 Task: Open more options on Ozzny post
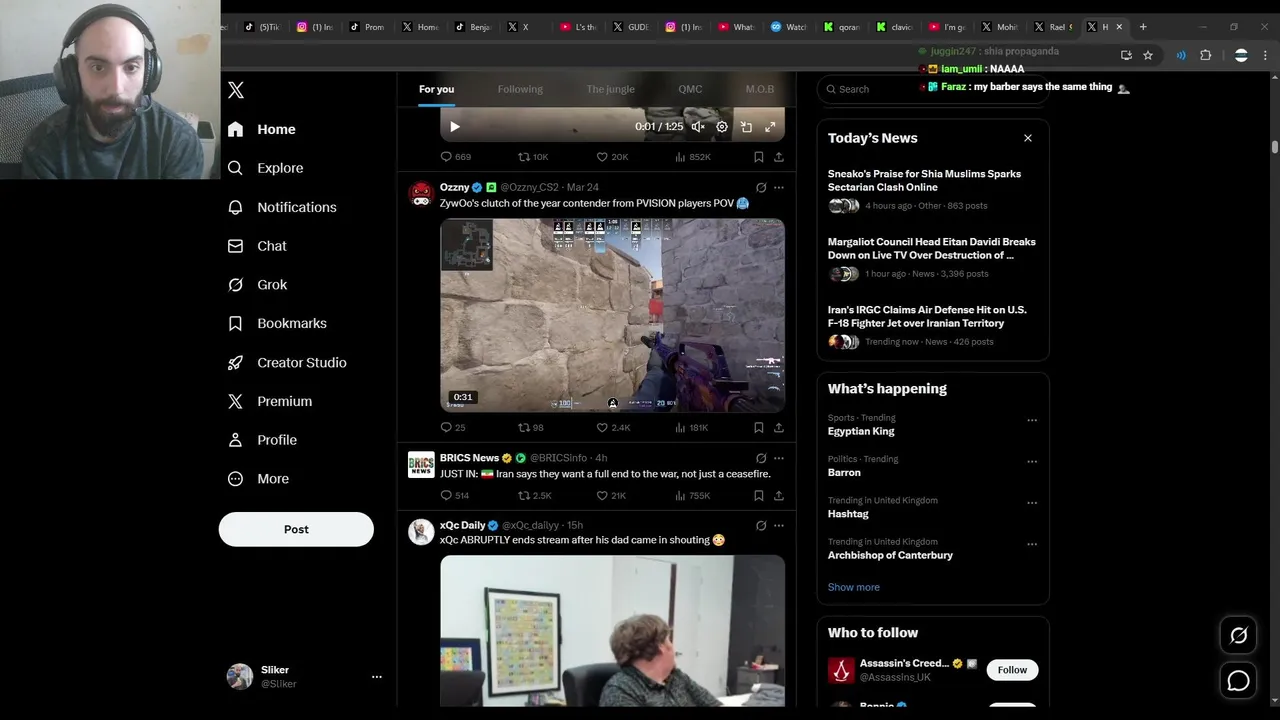(x=779, y=187)
